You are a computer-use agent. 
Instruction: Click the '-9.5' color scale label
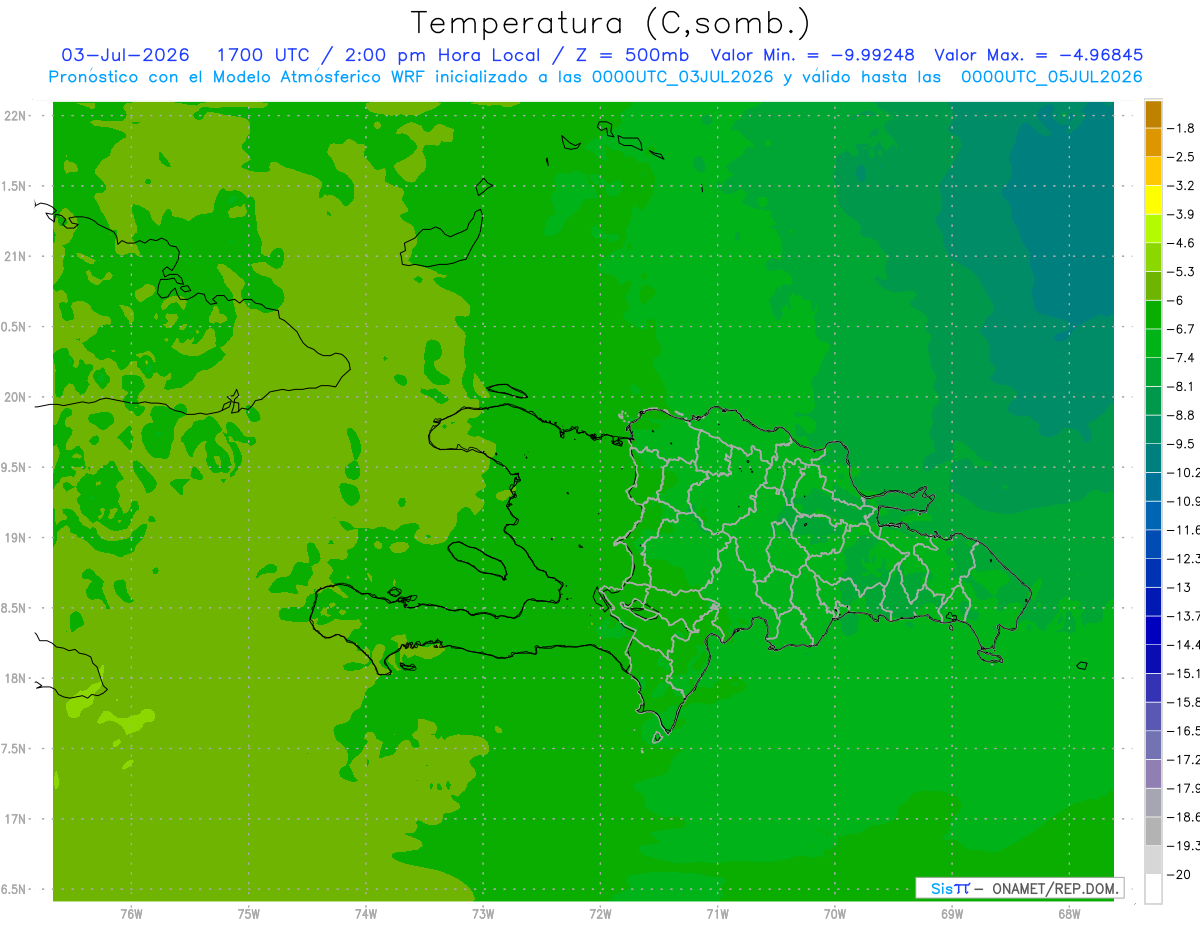[1182, 443]
